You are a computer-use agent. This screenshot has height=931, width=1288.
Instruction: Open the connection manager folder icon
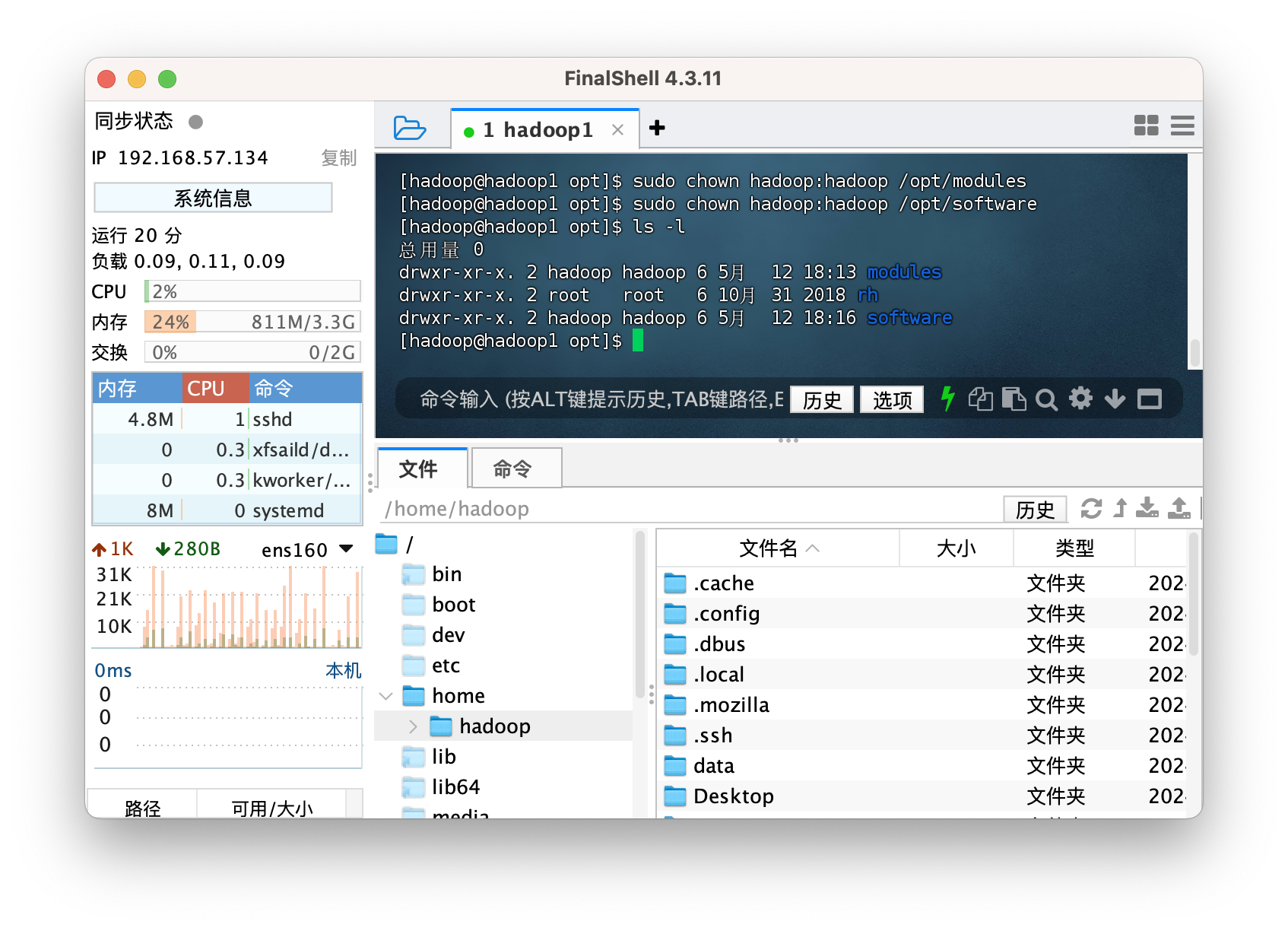[x=410, y=128]
